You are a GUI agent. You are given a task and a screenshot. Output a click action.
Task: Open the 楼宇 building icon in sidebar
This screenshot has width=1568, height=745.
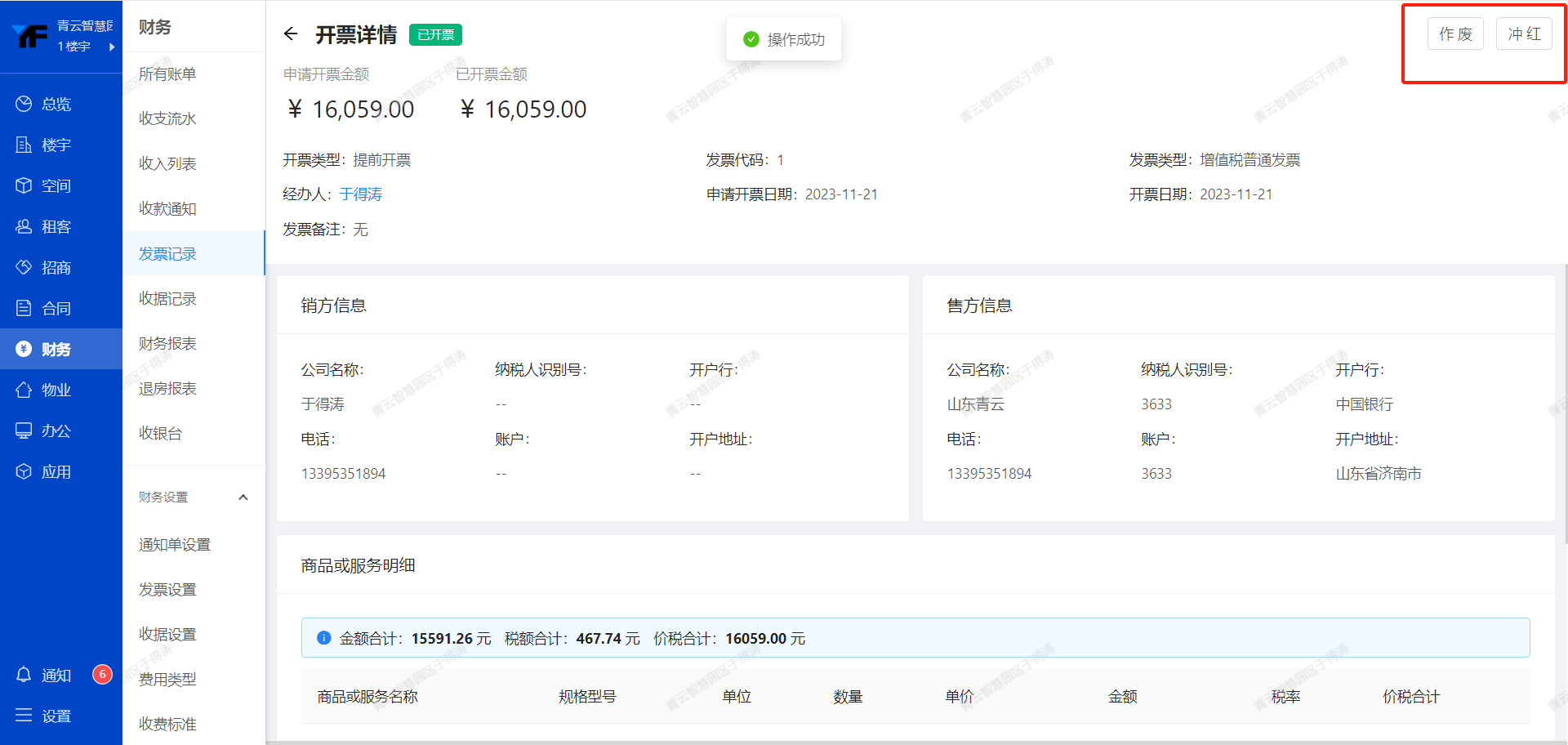click(24, 145)
